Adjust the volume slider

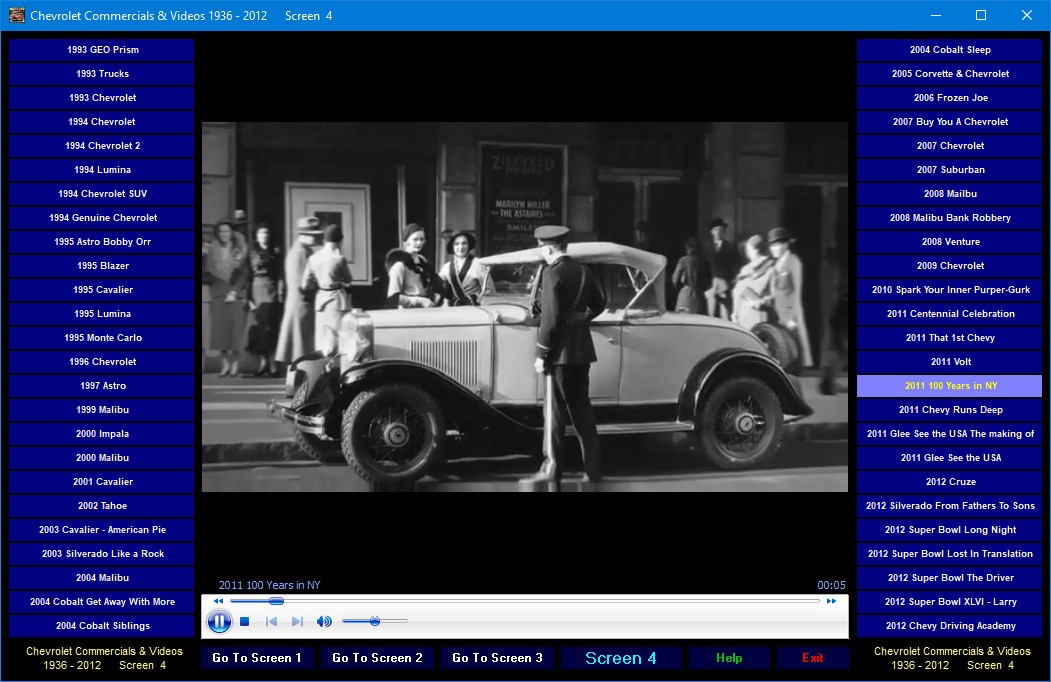pyautogui.click(x=375, y=622)
